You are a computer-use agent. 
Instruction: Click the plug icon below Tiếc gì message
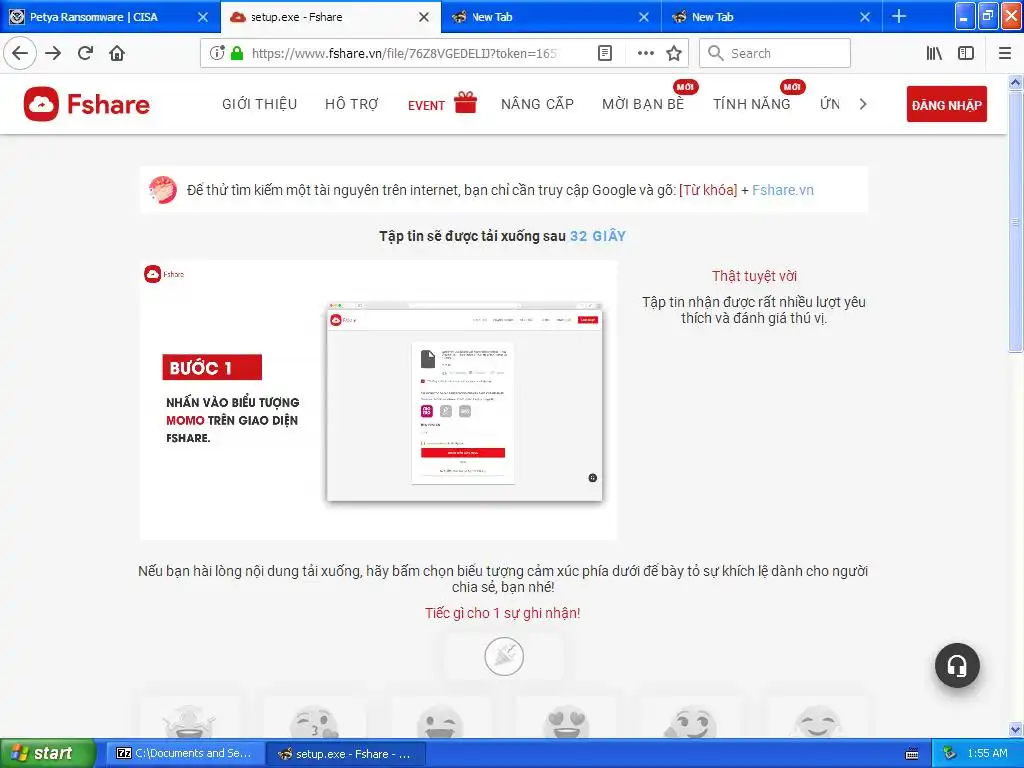tap(504, 656)
